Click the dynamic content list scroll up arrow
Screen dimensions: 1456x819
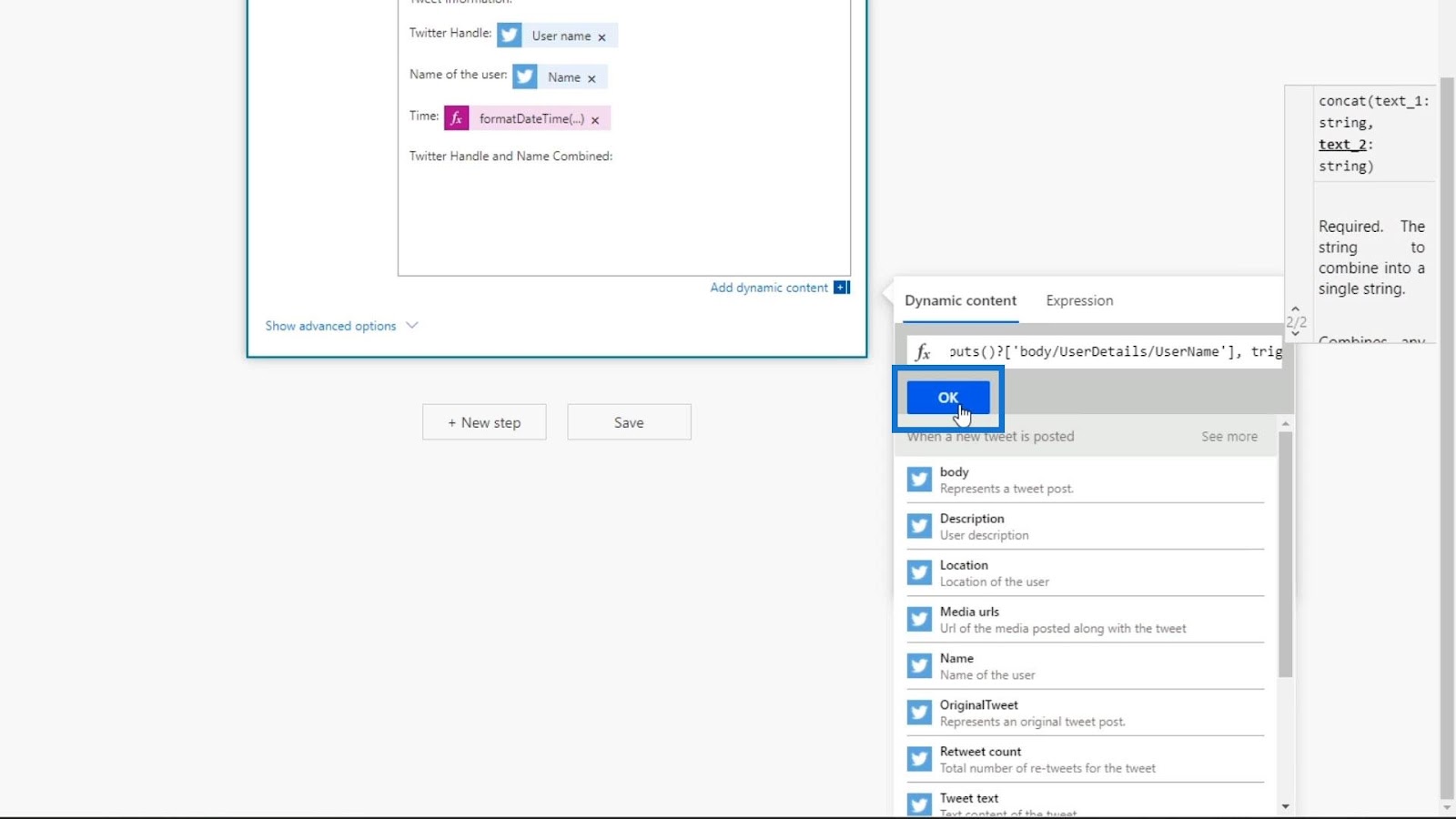point(1285,424)
